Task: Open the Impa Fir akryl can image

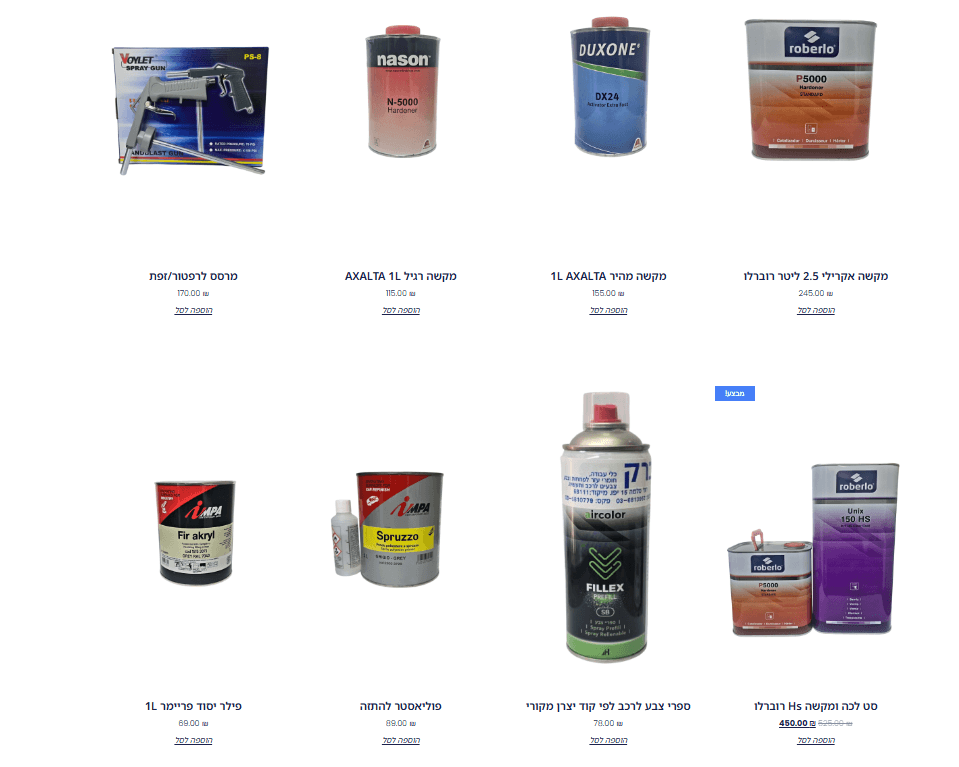Action: [x=195, y=533]
